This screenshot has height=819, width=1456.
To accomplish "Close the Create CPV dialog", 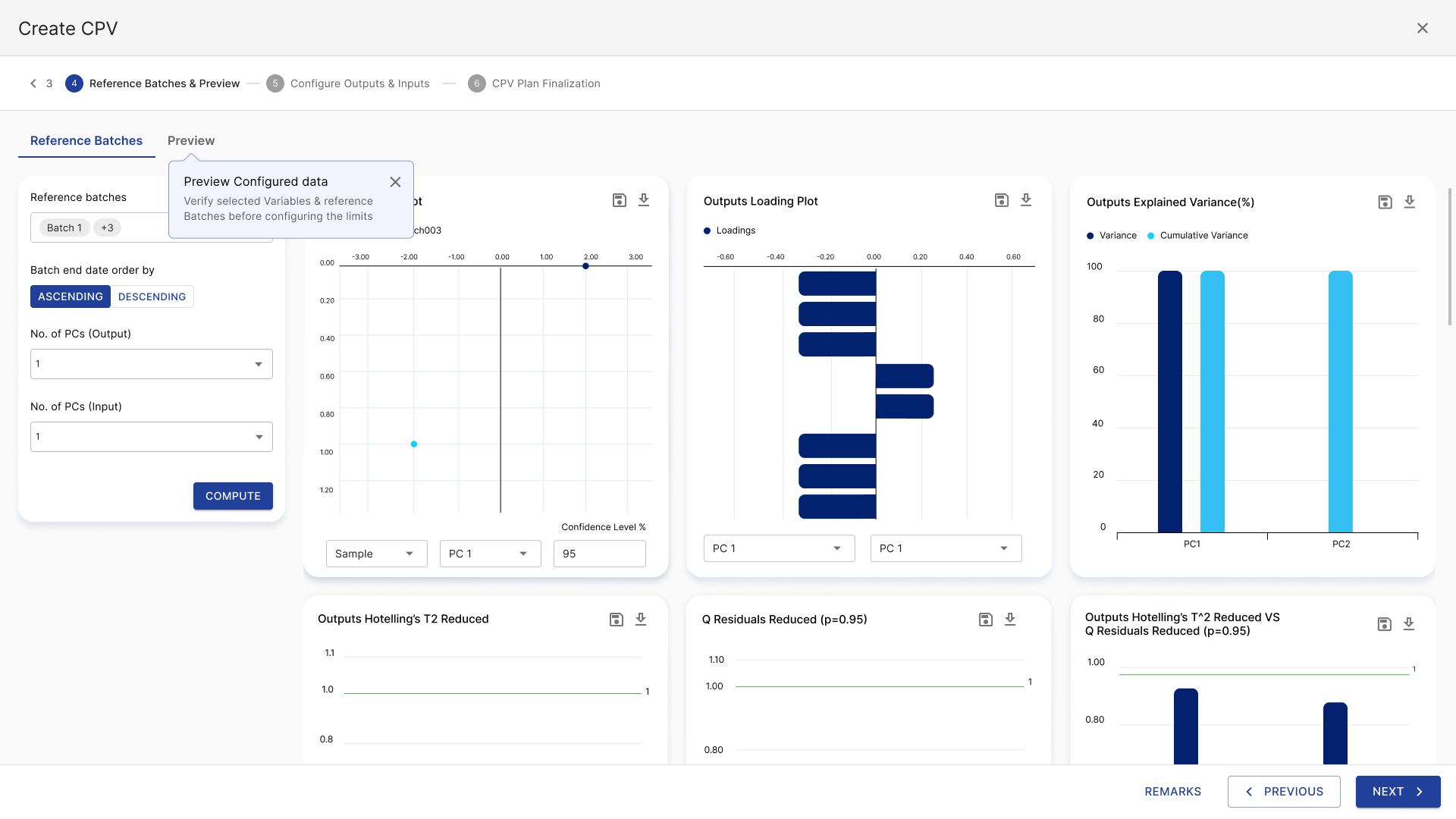I will coord(1423,28).
